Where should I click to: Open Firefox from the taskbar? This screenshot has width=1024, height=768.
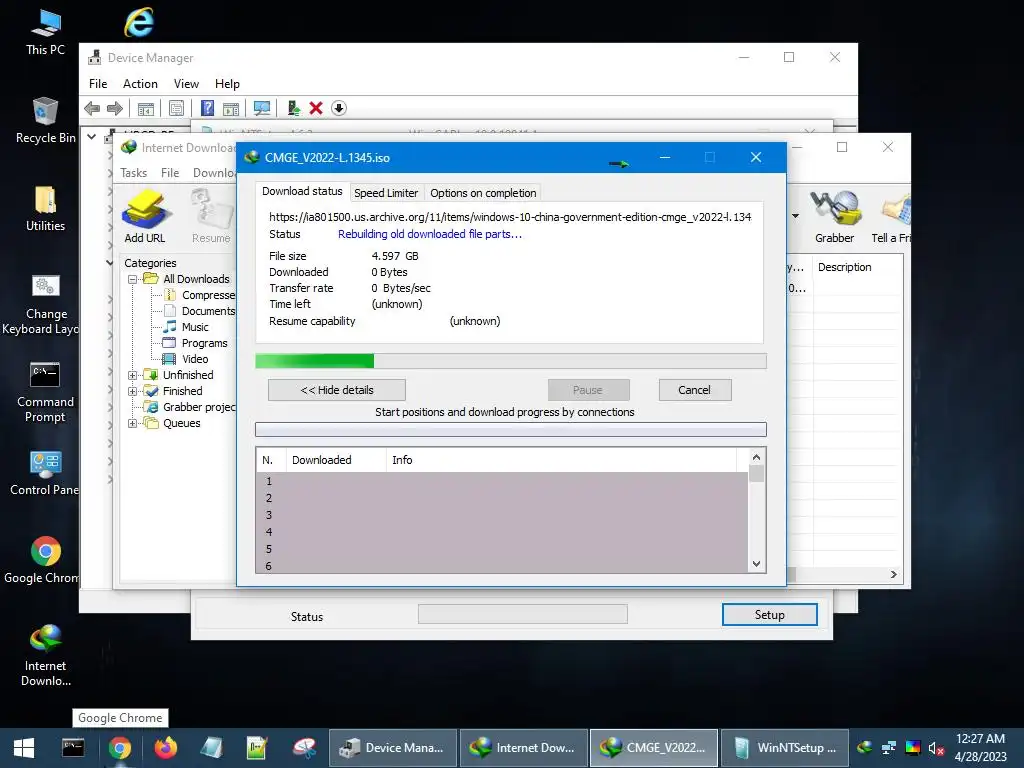[x=165, y=747]
